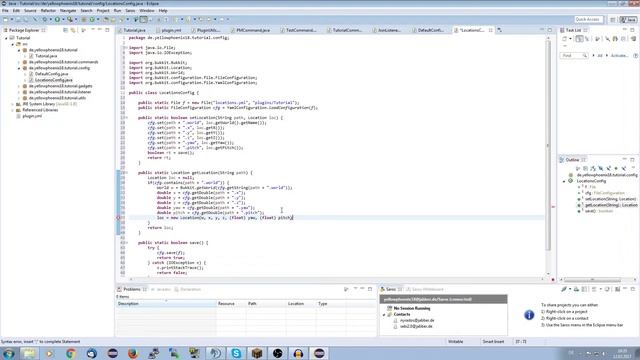Image resolution: width=640 pixels, height=360 pixels.
Task: Switch to the Tutorial.java editor tab
Action: coord(134,30)
